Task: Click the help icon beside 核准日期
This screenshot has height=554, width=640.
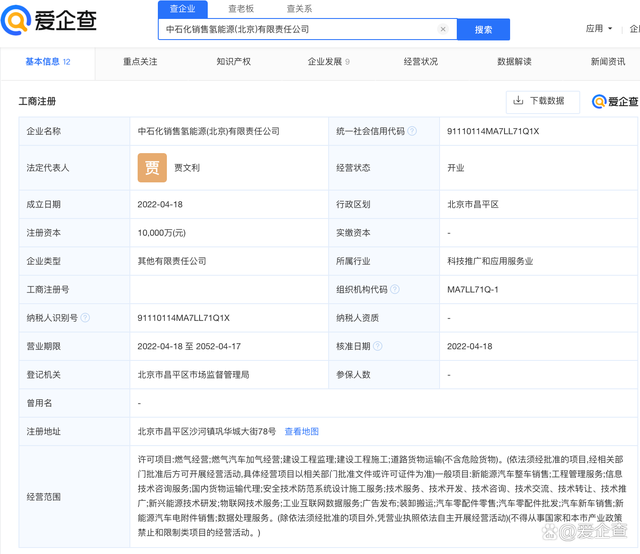Action: [375, 346]
